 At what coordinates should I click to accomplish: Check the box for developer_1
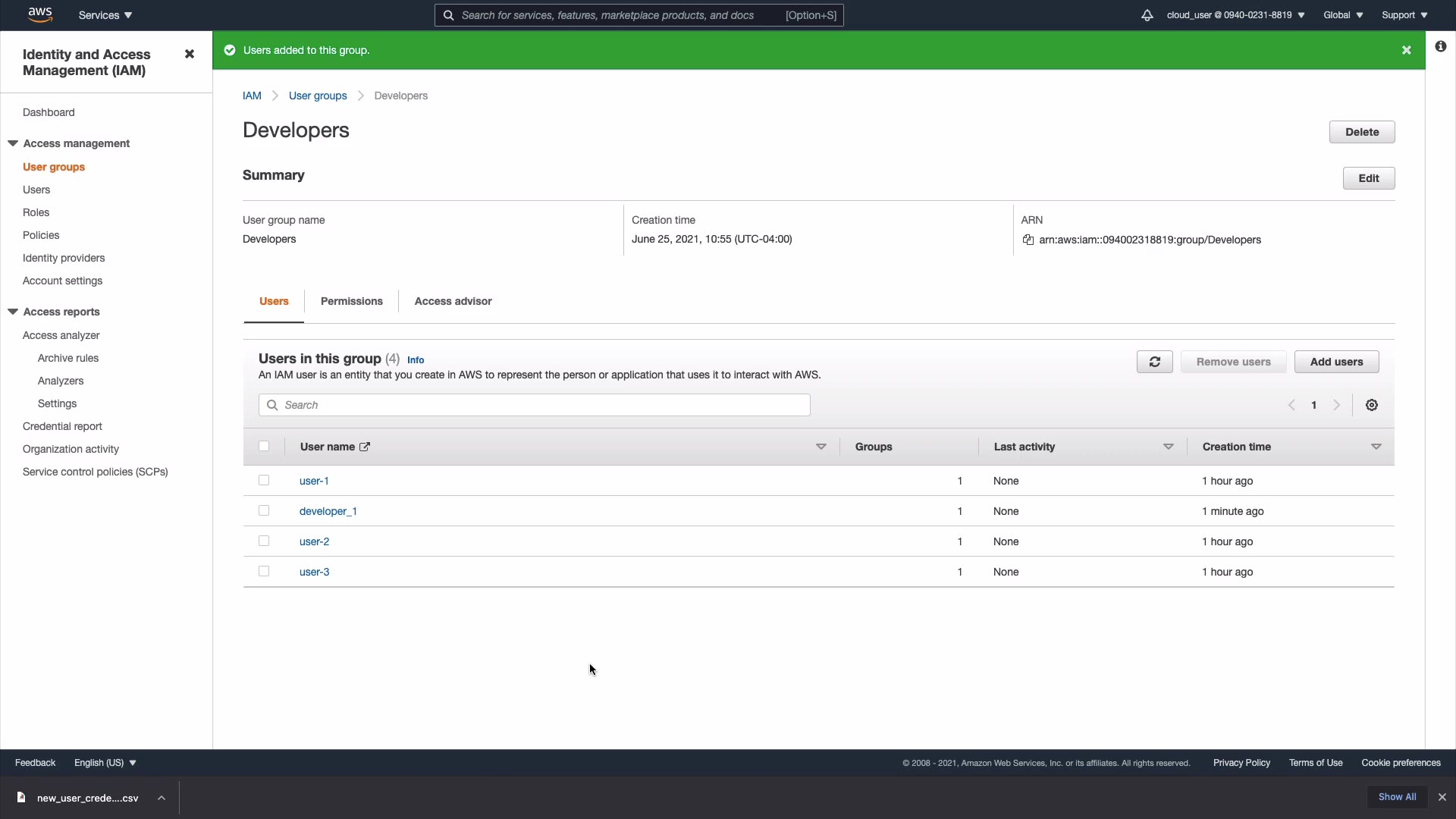264,510
